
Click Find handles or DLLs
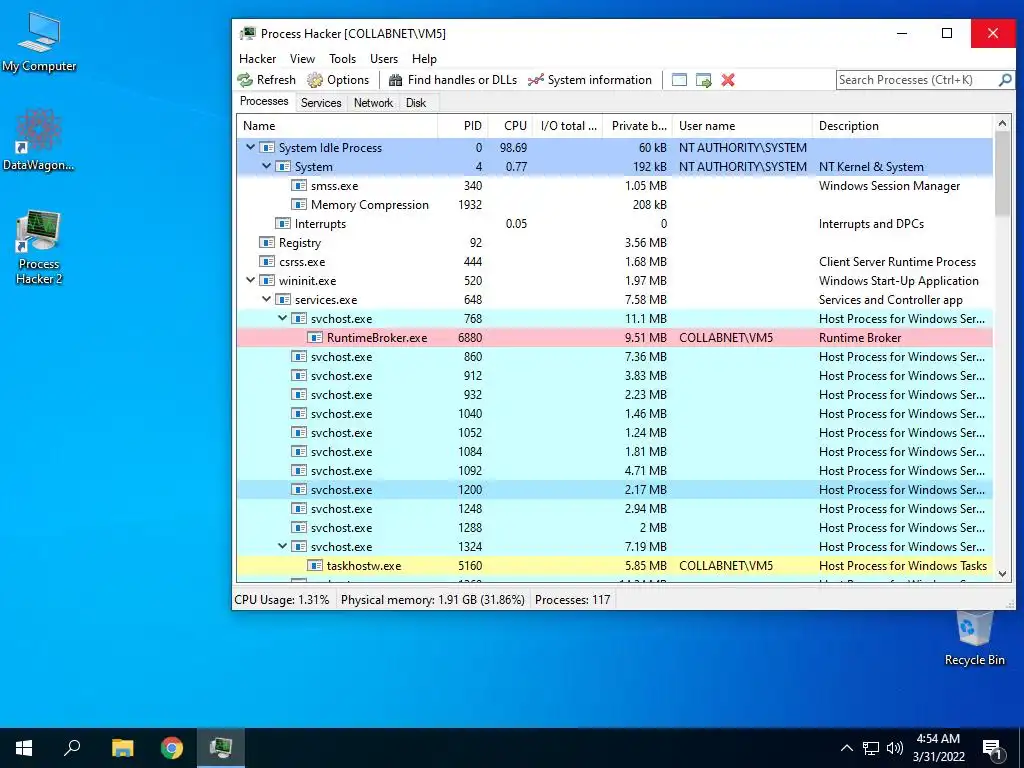tap(453, 80)
